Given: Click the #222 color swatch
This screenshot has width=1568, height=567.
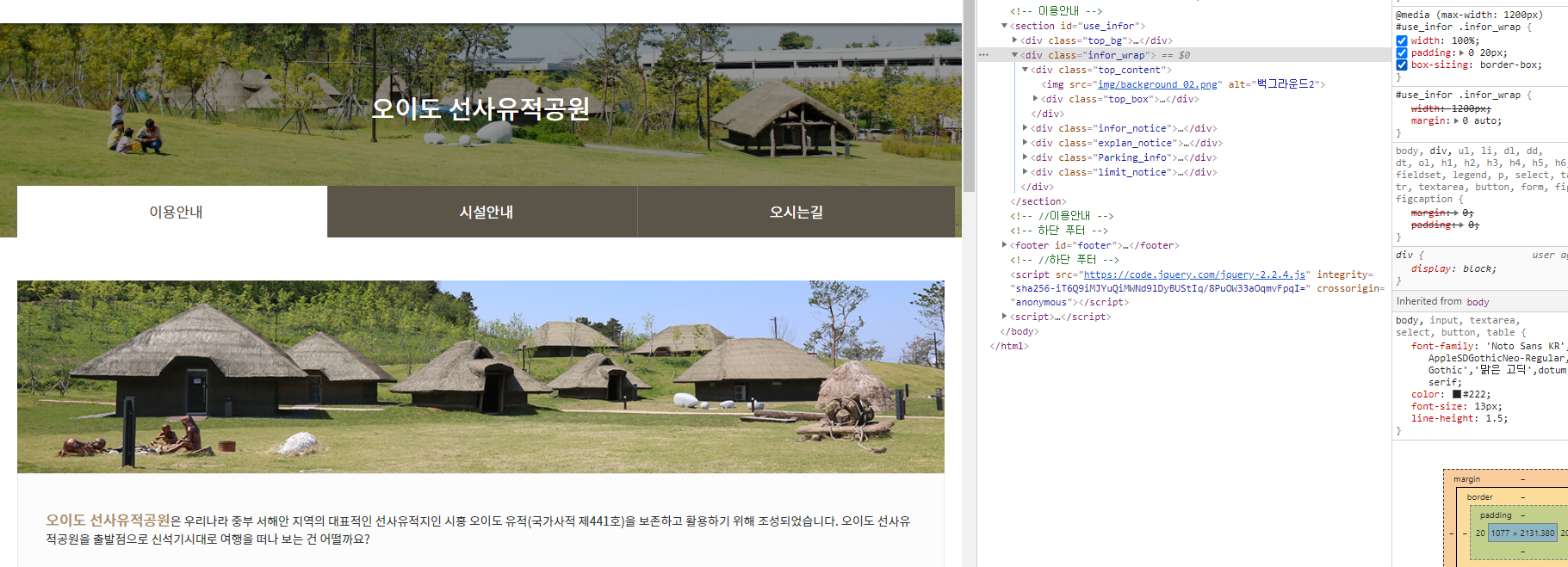Looking at the screenshot, I should point(1456,394).
